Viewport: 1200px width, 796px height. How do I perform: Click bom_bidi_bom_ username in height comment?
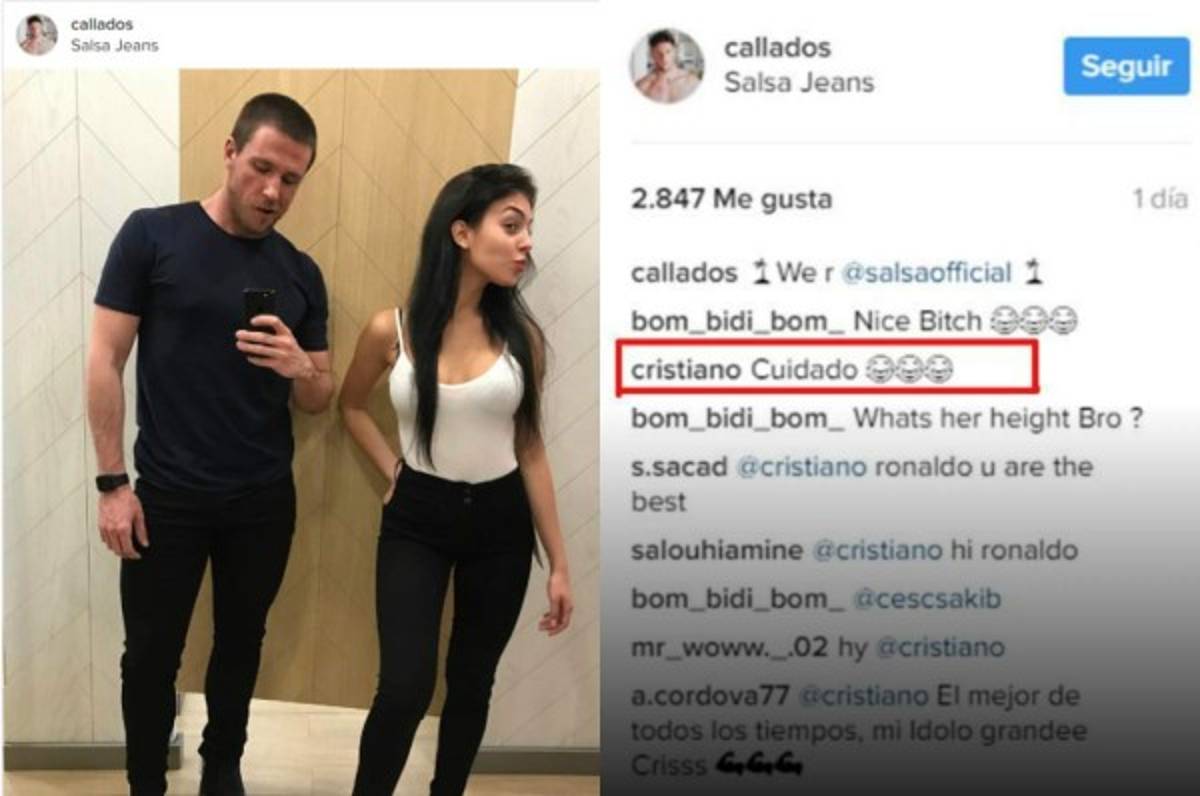(x=738, y=419)
